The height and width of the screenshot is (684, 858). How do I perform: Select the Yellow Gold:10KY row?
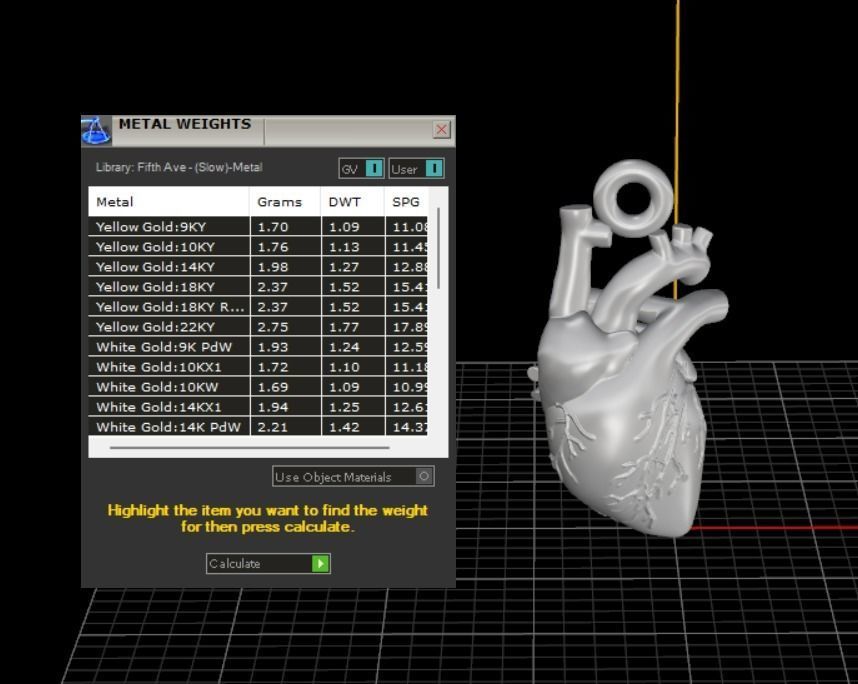pos(258,247)
